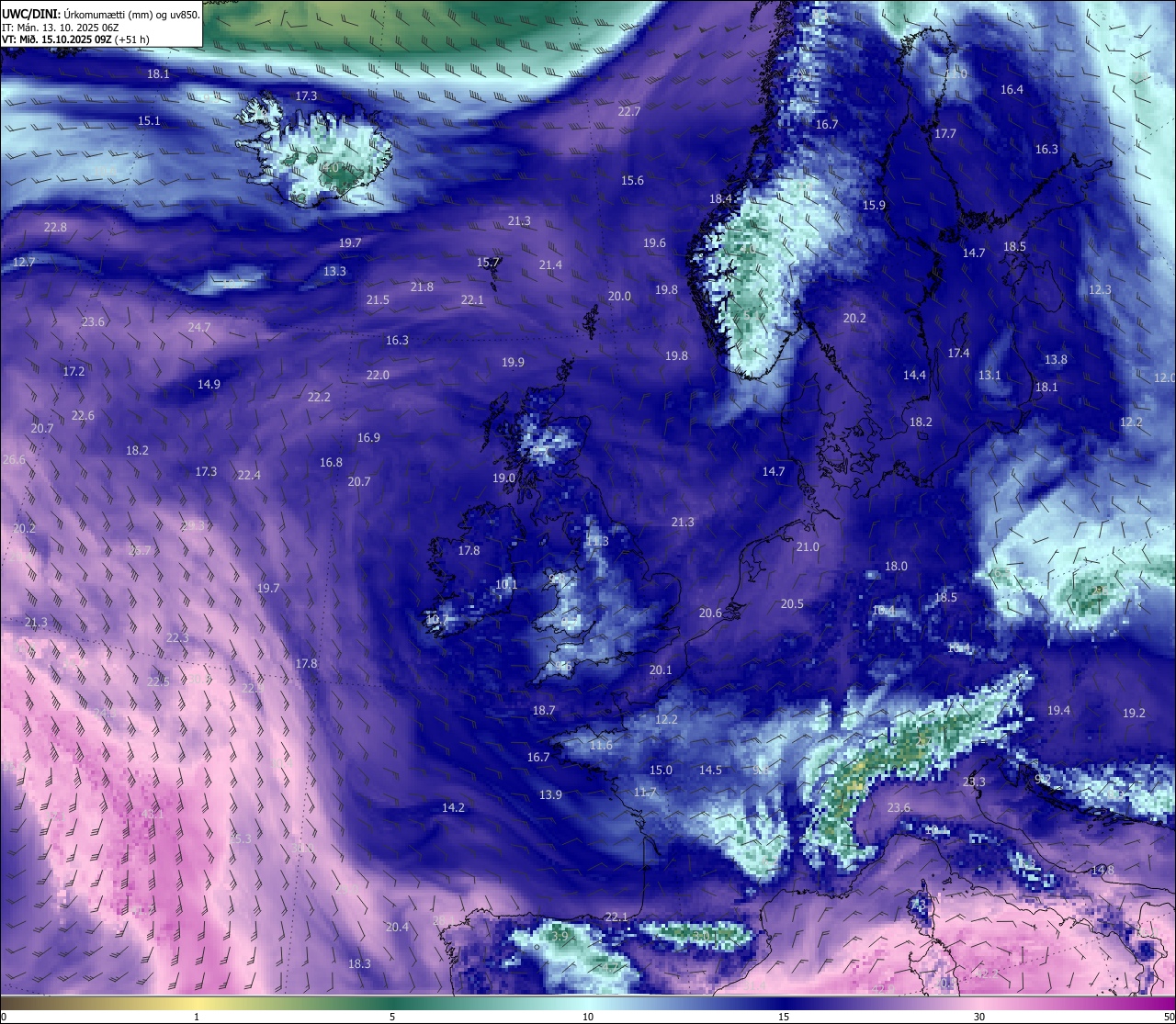This screenshot has width=1176, height=1024.
Task: Click the 20.4 value near Iberia
Action: click(397, 928)
